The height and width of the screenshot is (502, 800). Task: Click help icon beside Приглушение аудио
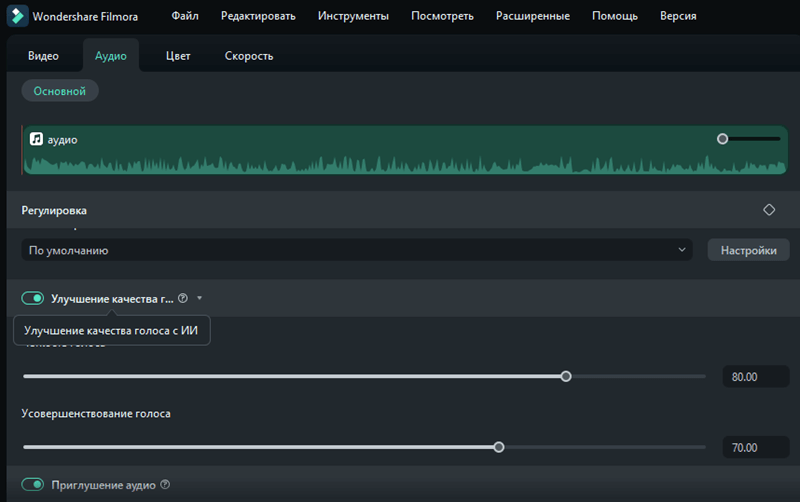[165, 485]
